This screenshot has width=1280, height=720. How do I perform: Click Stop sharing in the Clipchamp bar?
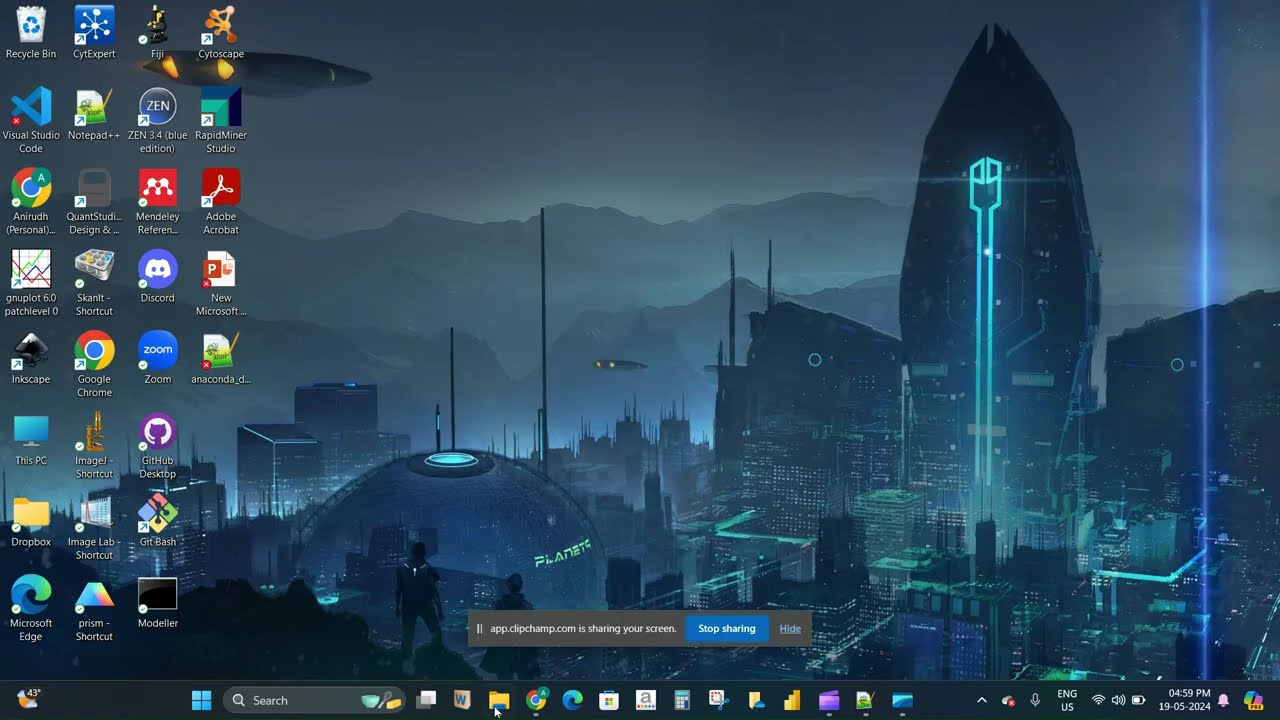coord(727,629)
